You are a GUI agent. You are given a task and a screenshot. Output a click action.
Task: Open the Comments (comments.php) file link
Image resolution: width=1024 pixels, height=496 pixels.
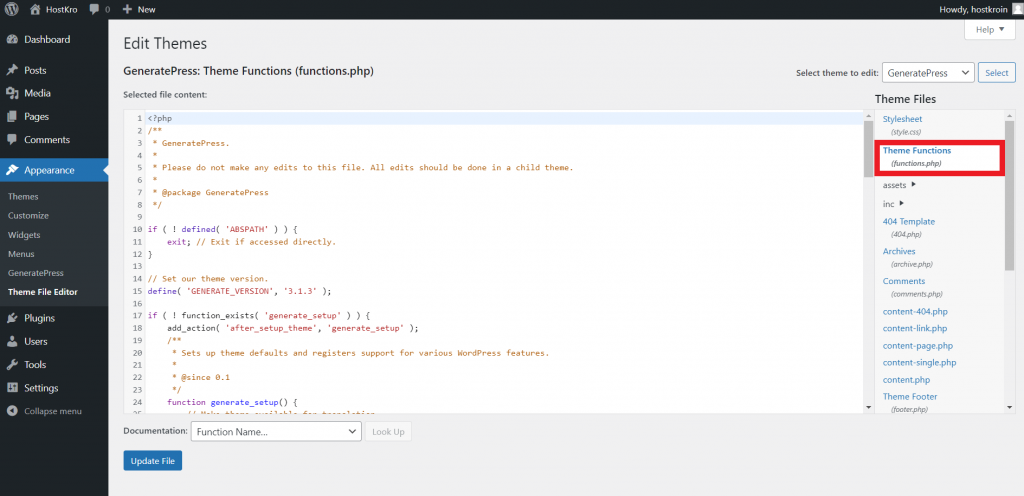tap(904, 281)
